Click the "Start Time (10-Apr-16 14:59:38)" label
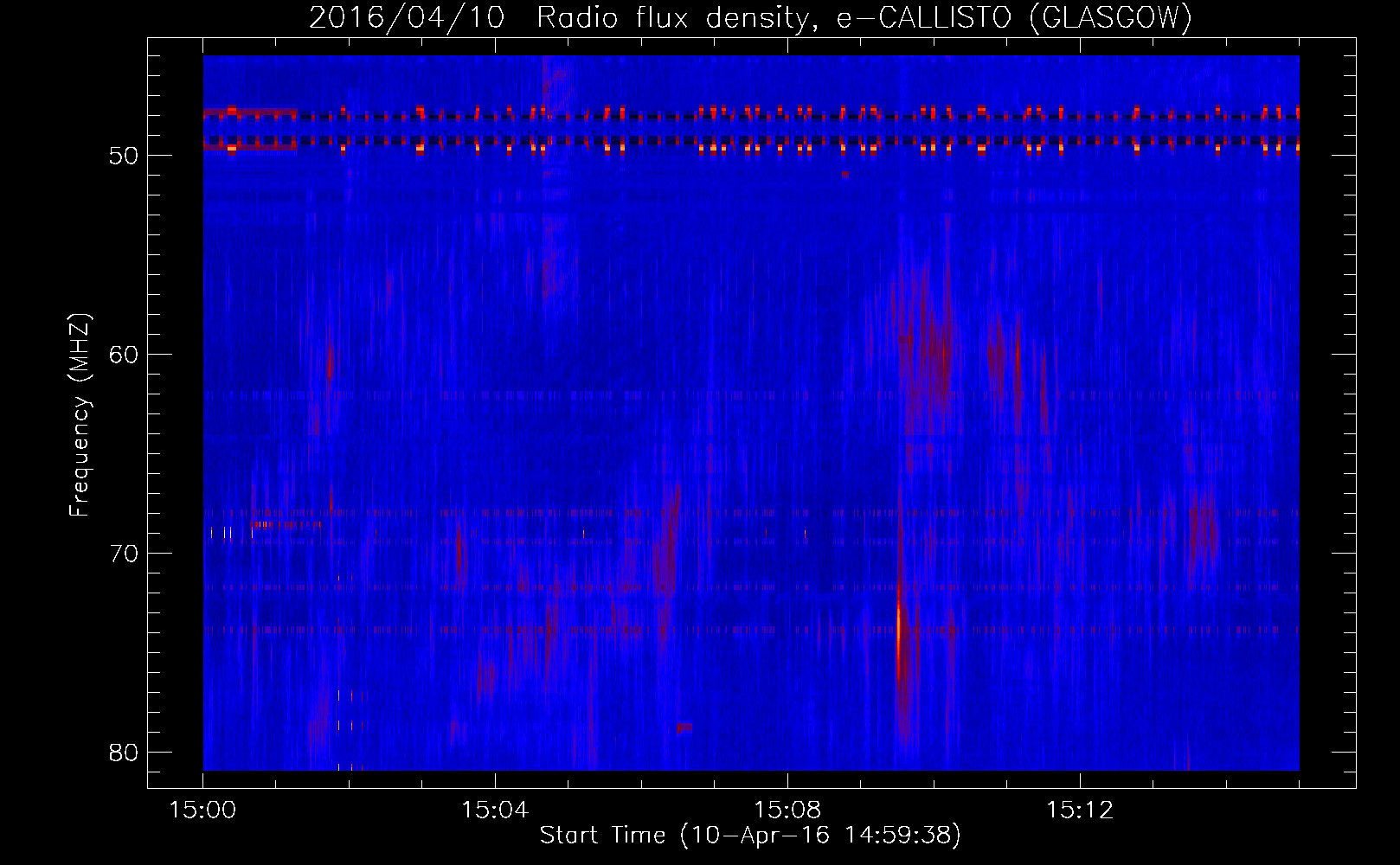 pyautogui.click(x=750, y=836)
